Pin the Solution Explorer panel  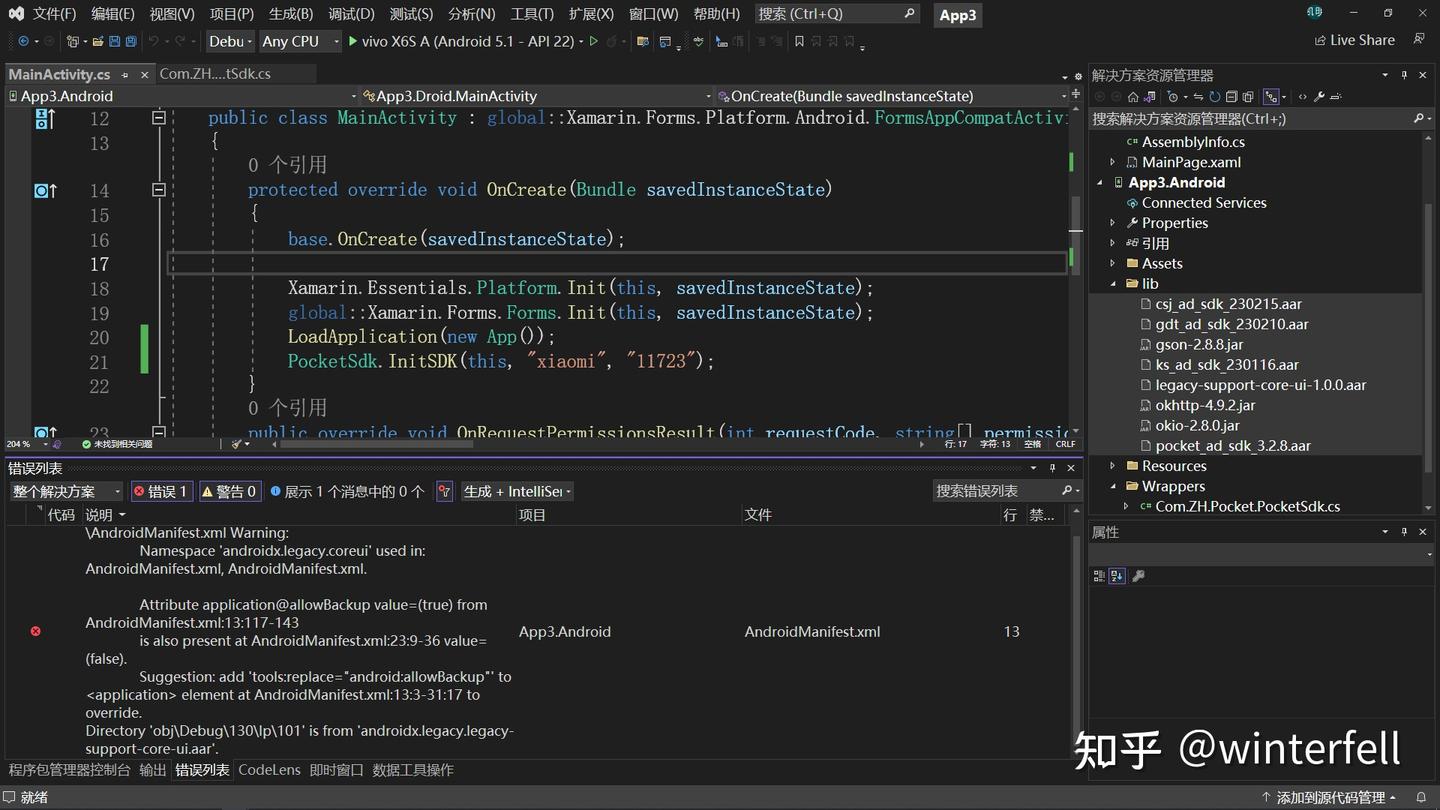pyautogui.click(x=1404, y=75)
